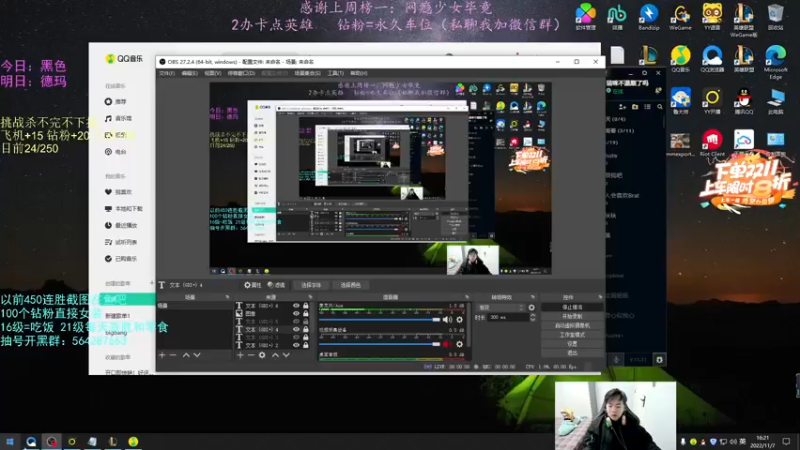
Task: Click the Select Font button in the source toolbar
Action: [x=311, y=285]
